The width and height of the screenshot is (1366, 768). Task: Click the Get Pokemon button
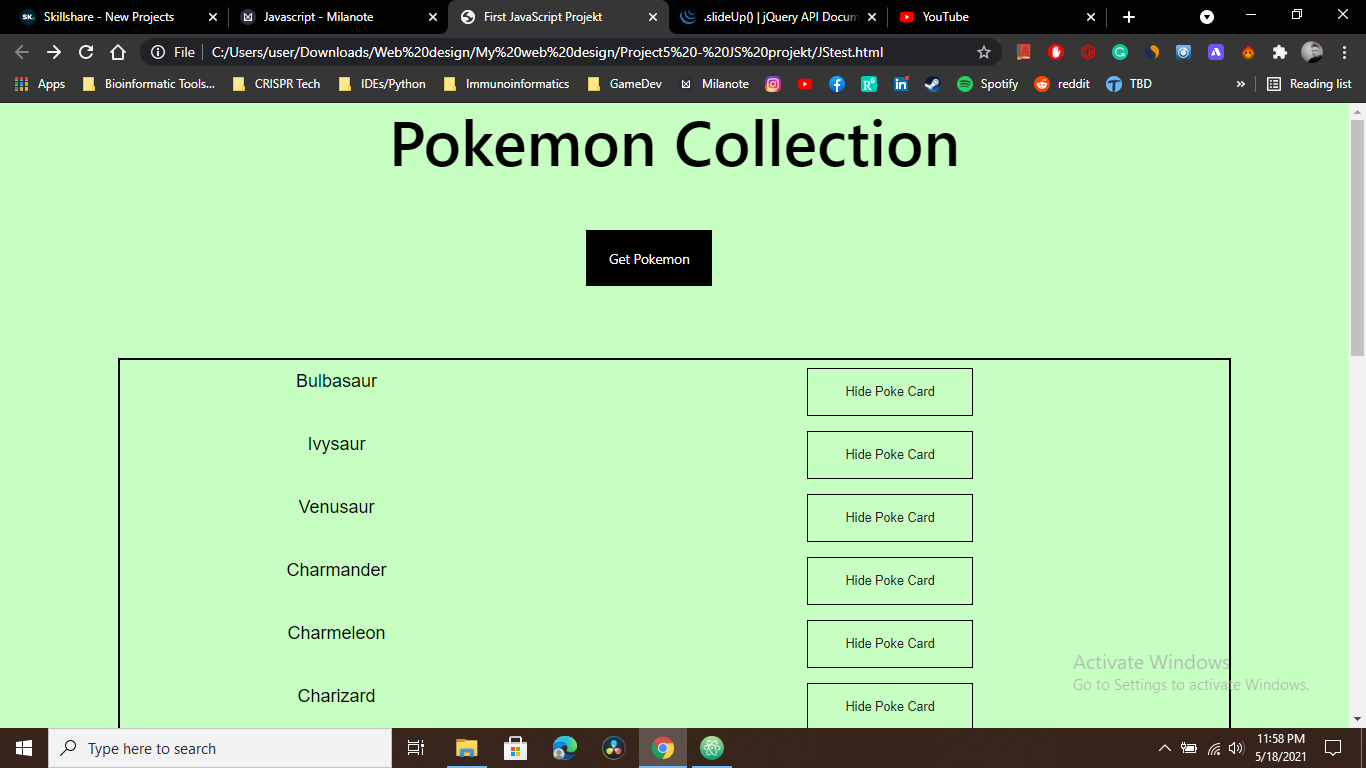(649, 258)
